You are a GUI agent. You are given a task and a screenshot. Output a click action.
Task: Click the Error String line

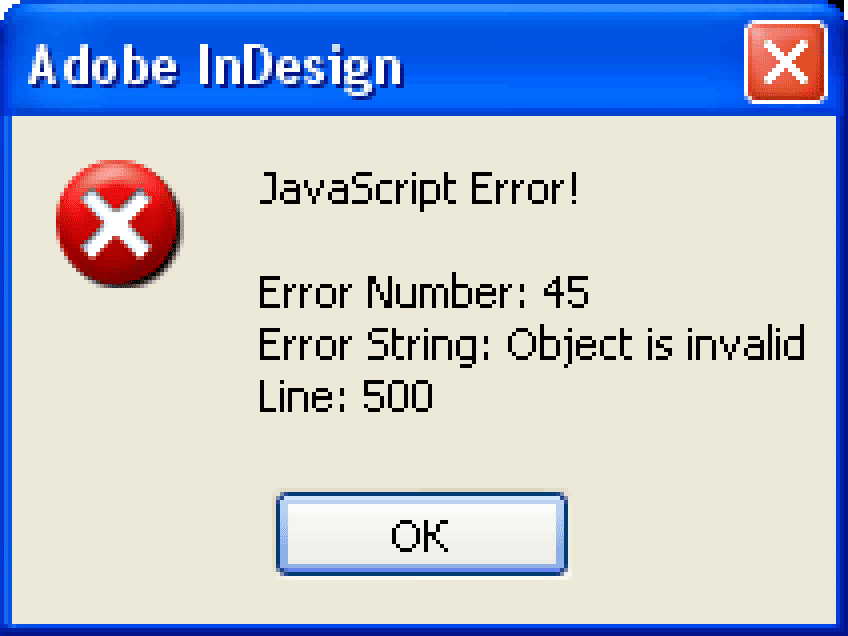coord(532,345)
